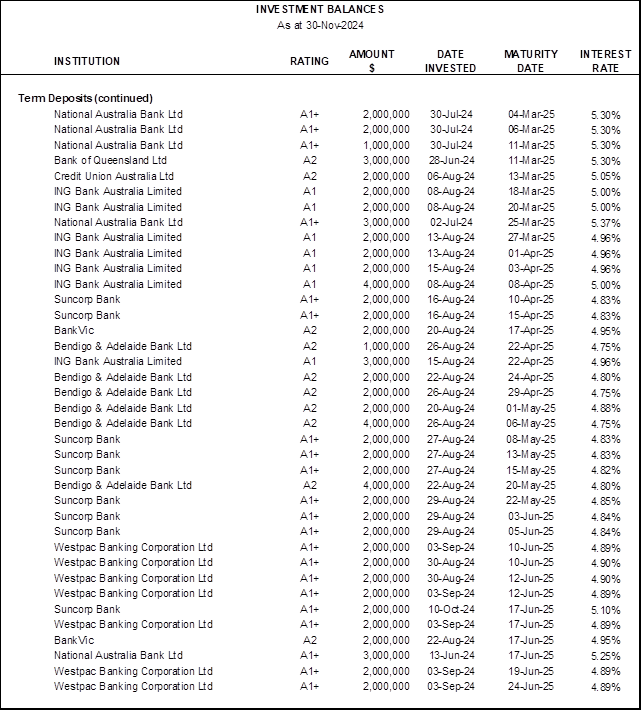Select maturity date 20-May-25
The image size is (642, 711).
[531, 486]
